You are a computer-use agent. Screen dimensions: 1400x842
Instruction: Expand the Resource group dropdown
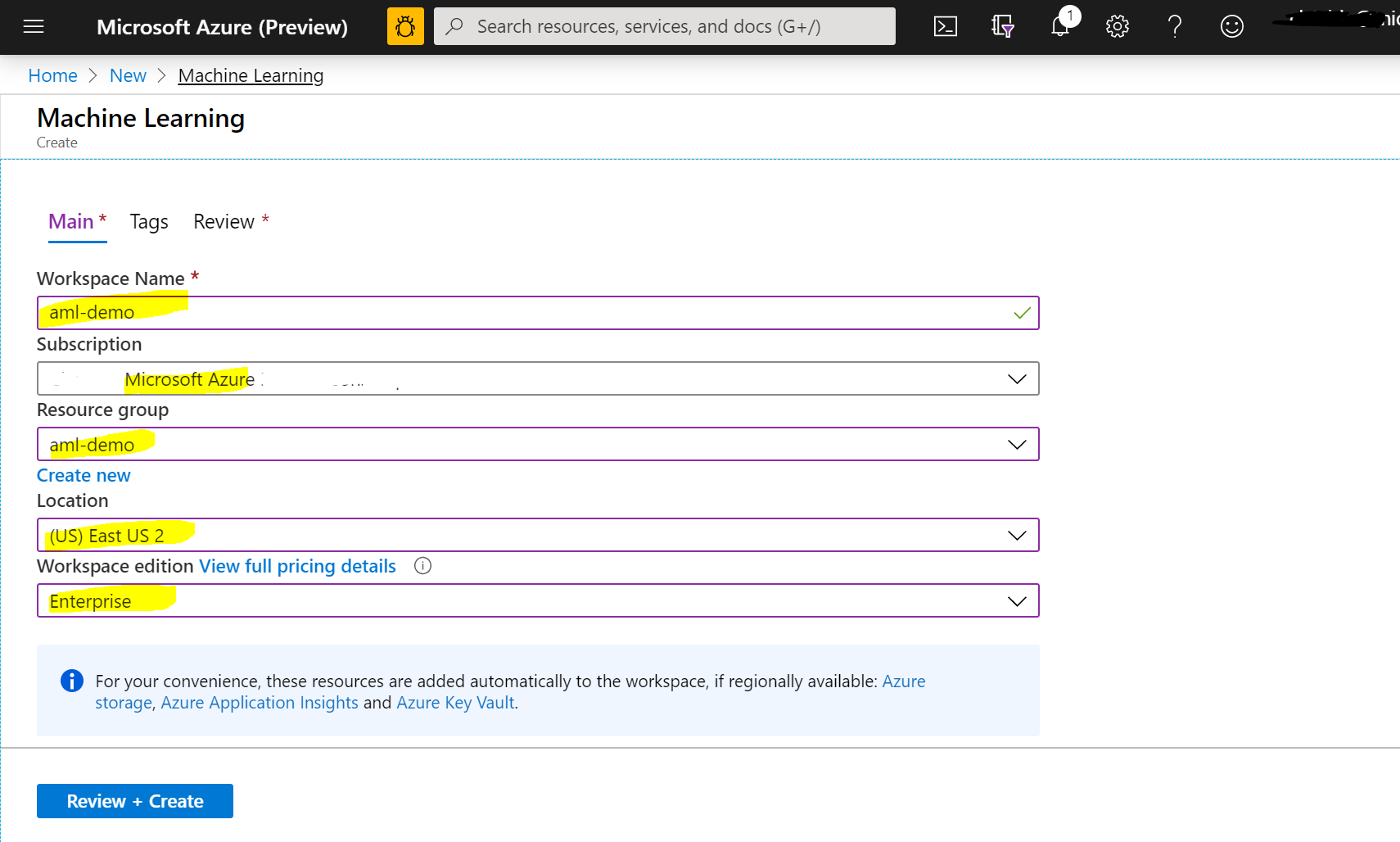pos(538,444)
